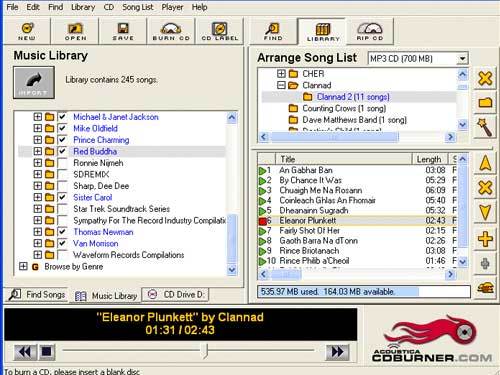Click the new folder icon right of tree
Screen dimensions: 500x375
(485, 102)
